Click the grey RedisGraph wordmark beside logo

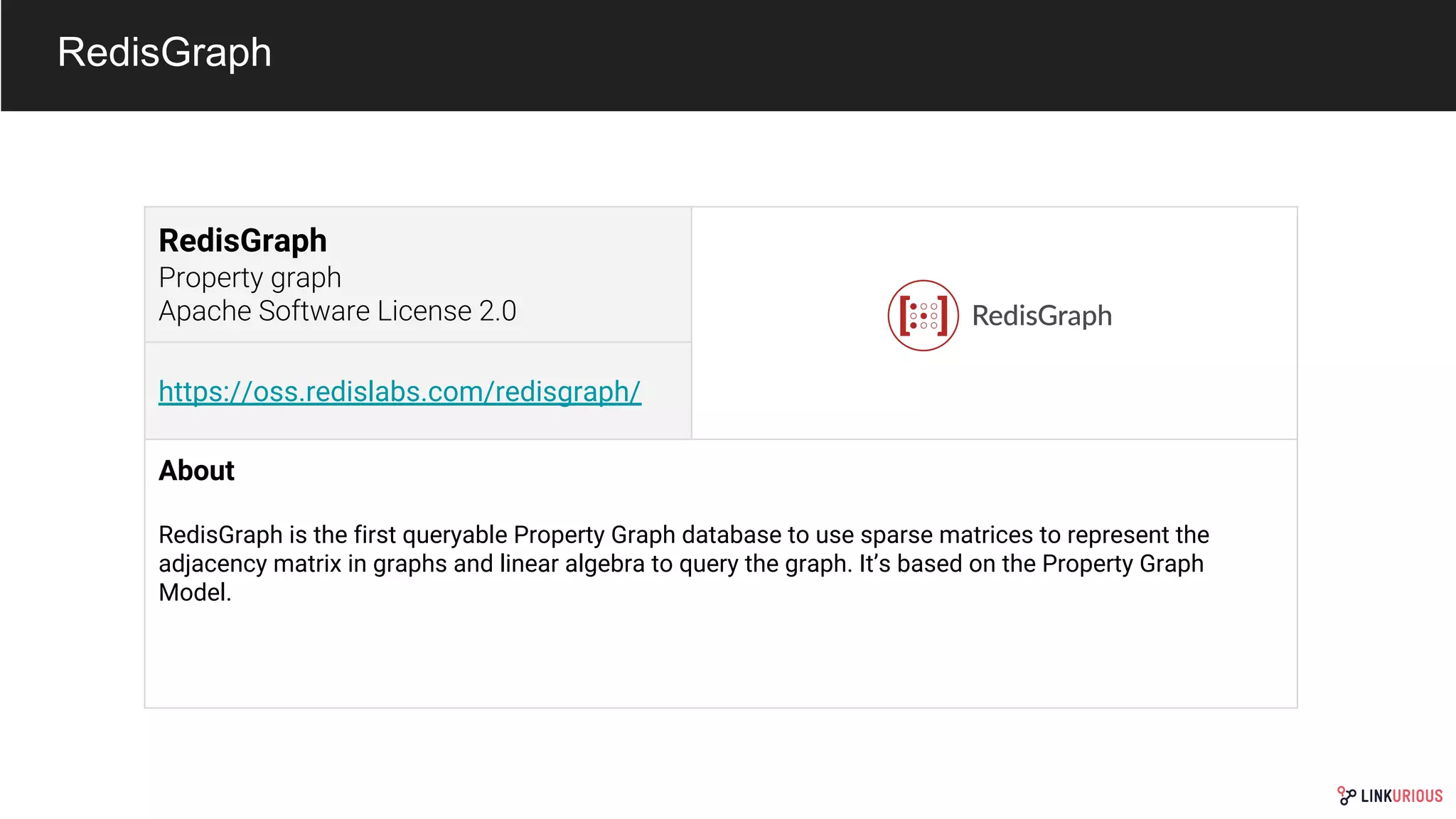(x=1042, y=316)
